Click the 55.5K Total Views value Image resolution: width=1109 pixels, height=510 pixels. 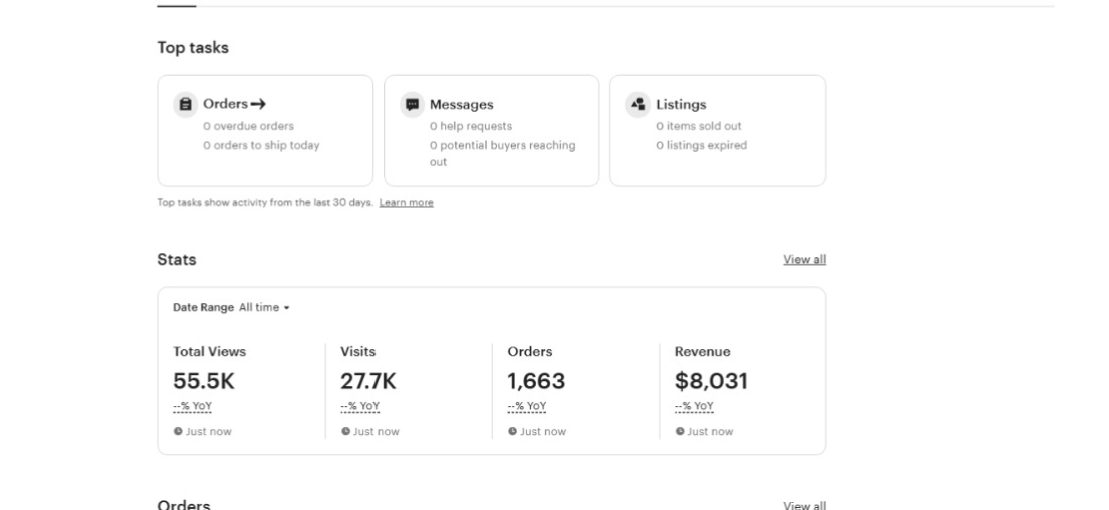tap(204, 381)
